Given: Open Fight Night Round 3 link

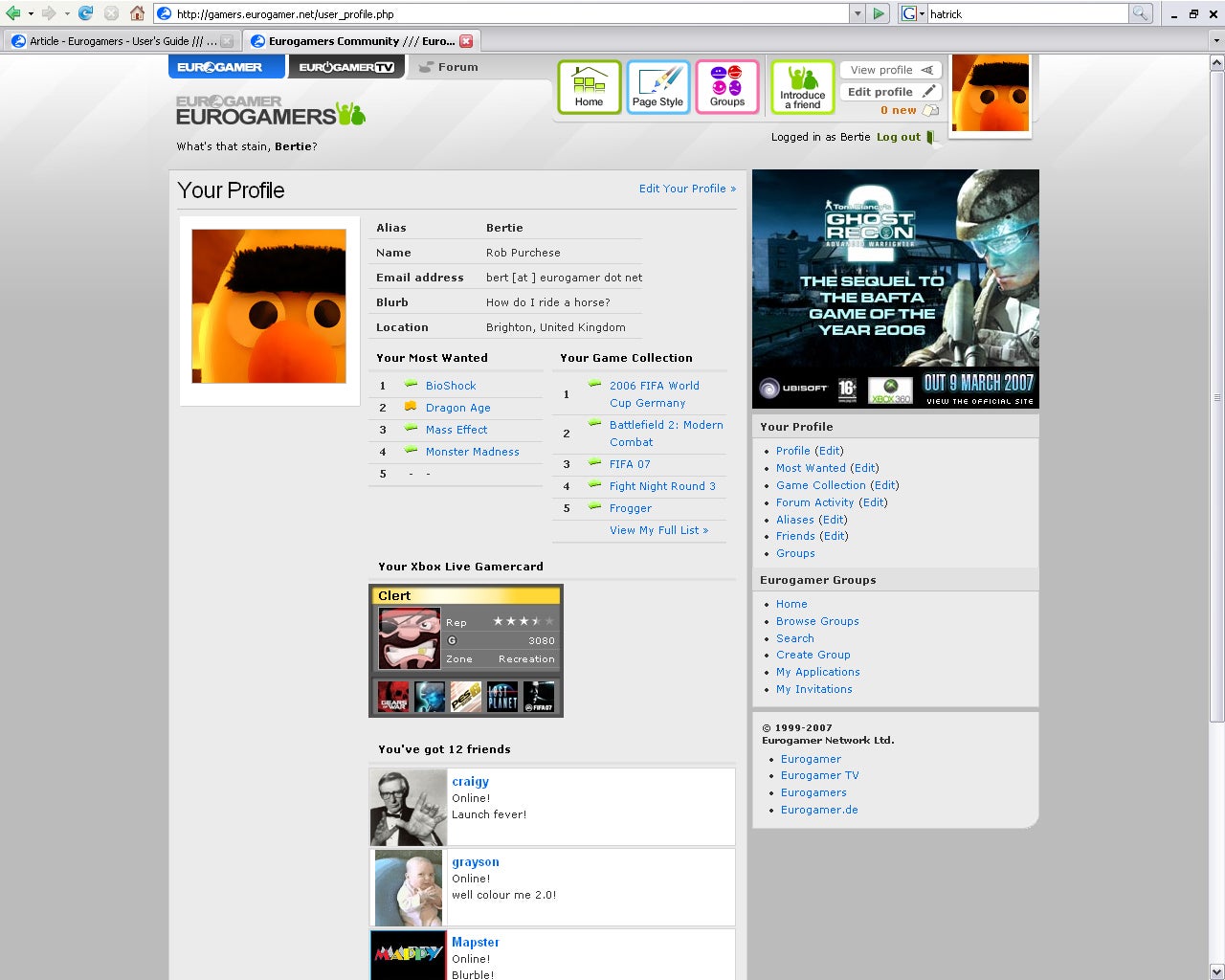Looking at the screenshot, I should (x=662, y=486).
